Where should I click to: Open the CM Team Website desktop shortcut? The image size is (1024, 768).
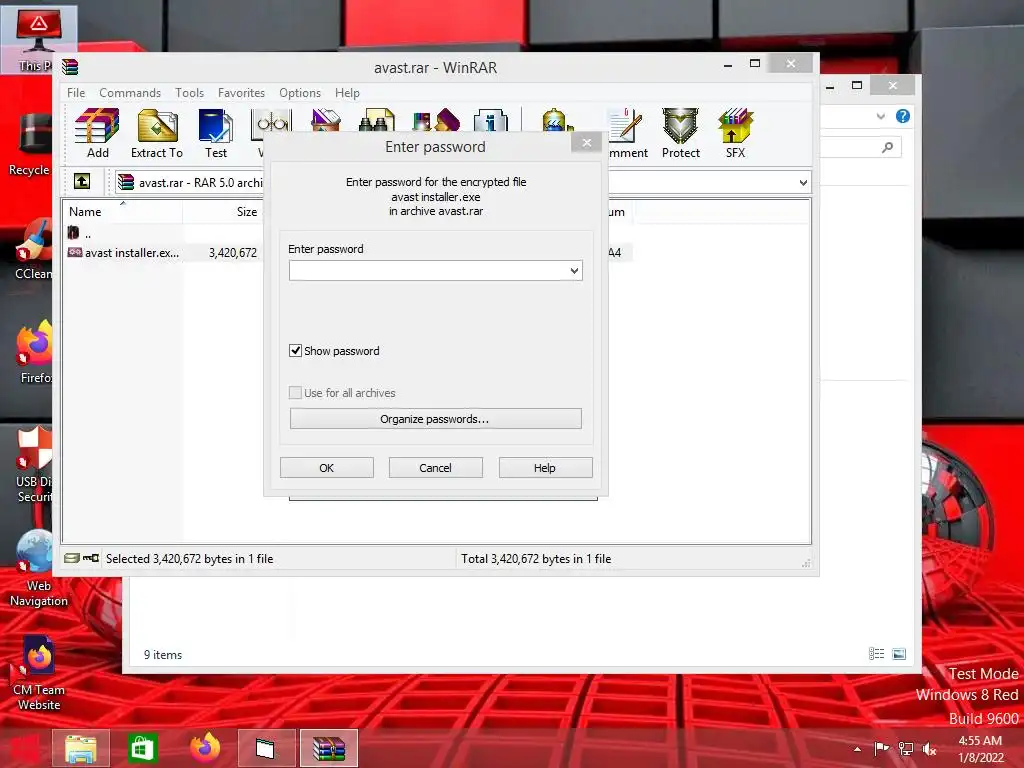pyautogui.click(x=39, y=674)
